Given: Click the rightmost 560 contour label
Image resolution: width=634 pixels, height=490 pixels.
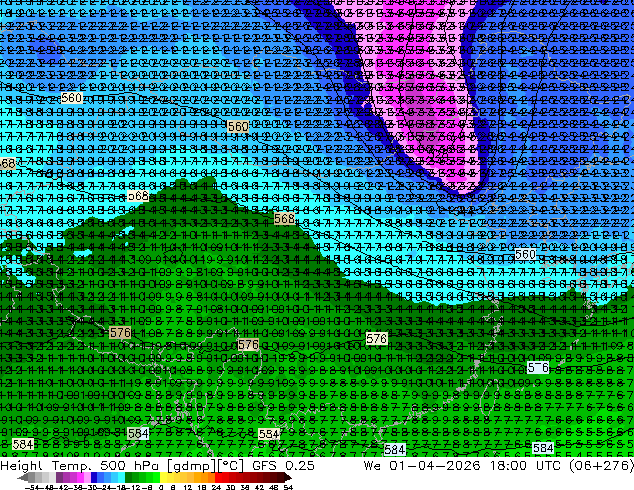Looking at the screenshot, I should point(525,254).
